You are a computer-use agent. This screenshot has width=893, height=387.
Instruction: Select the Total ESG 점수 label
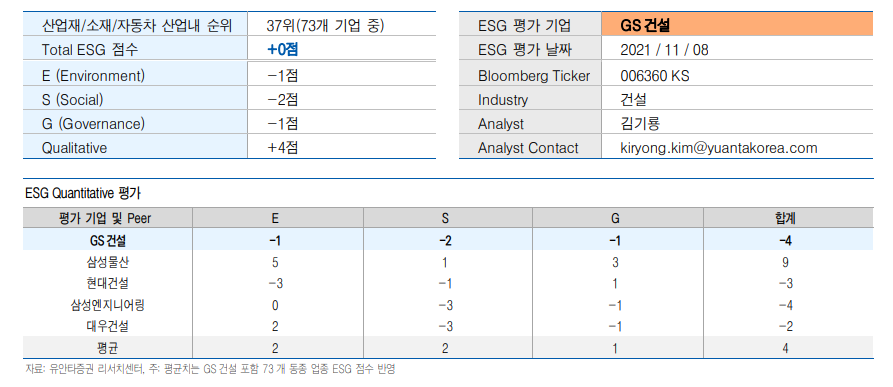tap(90, 50)
